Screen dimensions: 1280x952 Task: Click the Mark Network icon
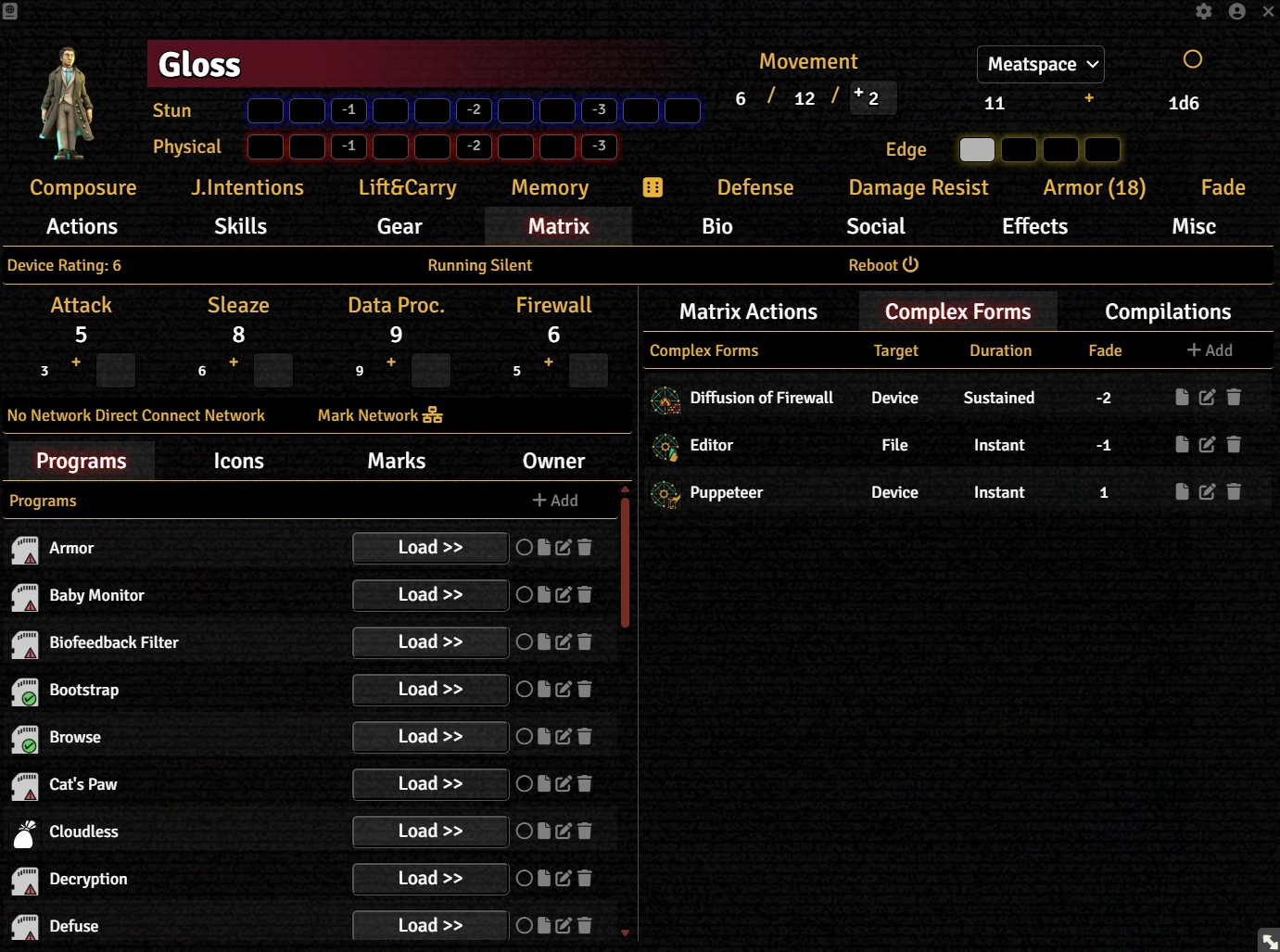pyautogui.click(x=432, y=415)
